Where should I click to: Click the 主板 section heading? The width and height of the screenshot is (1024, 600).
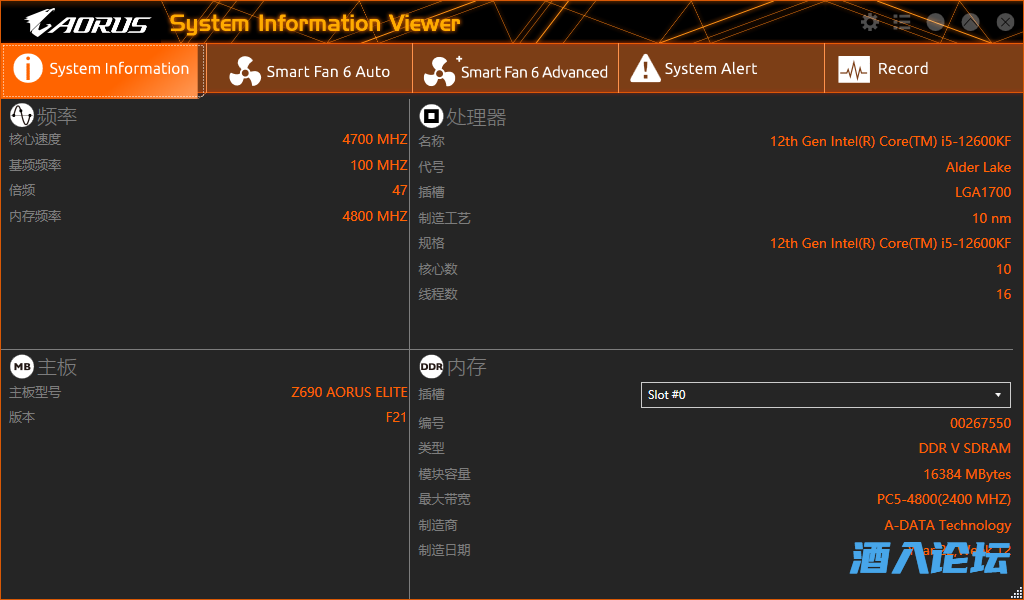pos(57,367)
